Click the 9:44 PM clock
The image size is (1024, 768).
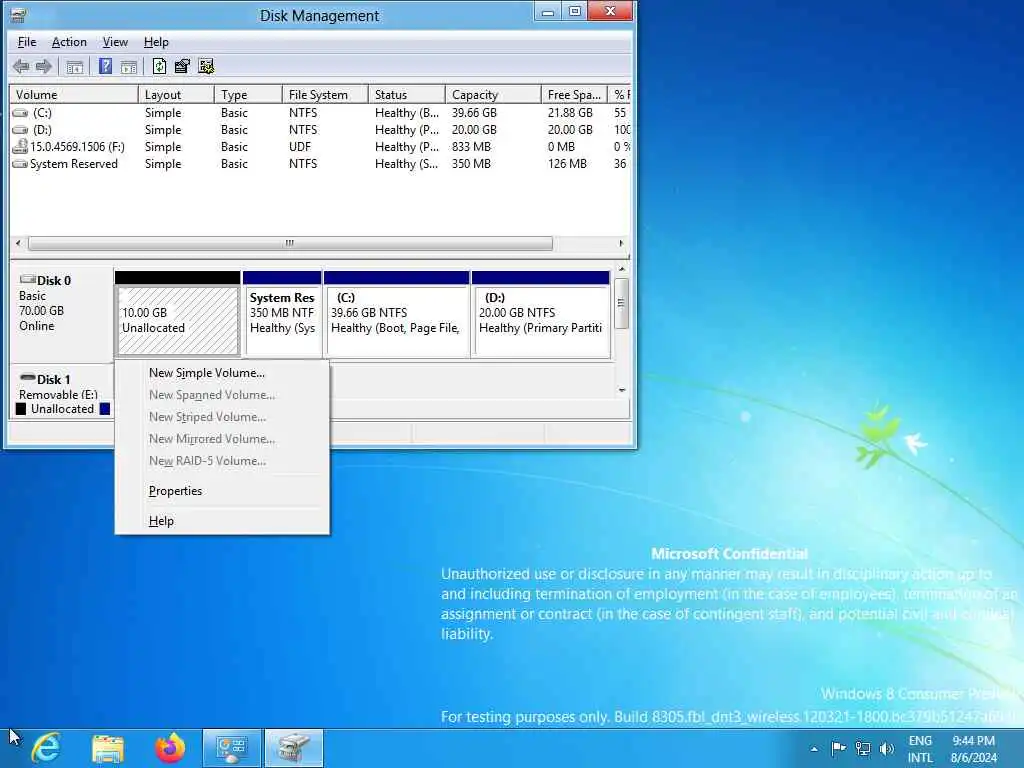tap(973, 741)
